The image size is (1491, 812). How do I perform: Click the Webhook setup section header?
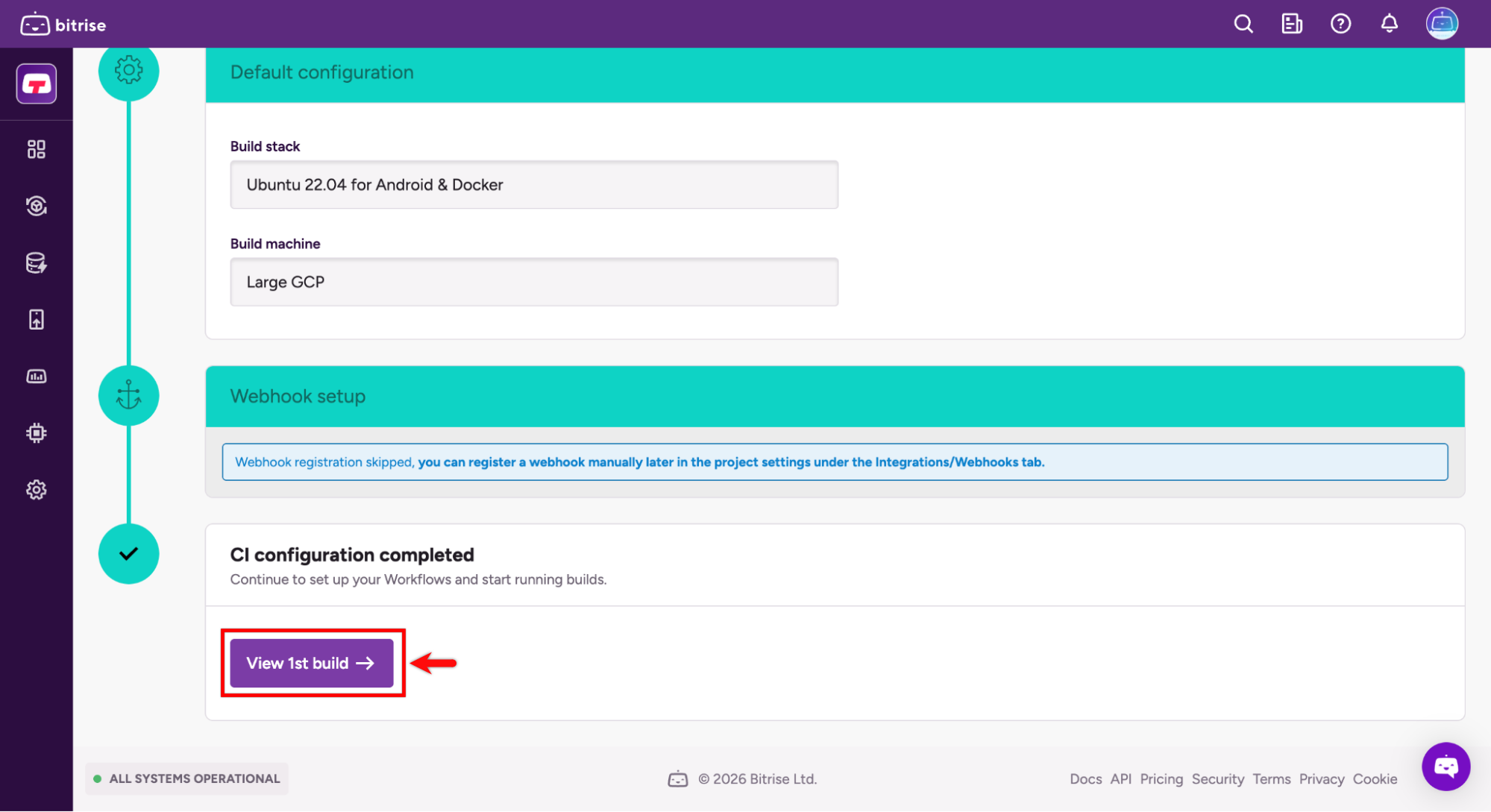tap(835, 396)
